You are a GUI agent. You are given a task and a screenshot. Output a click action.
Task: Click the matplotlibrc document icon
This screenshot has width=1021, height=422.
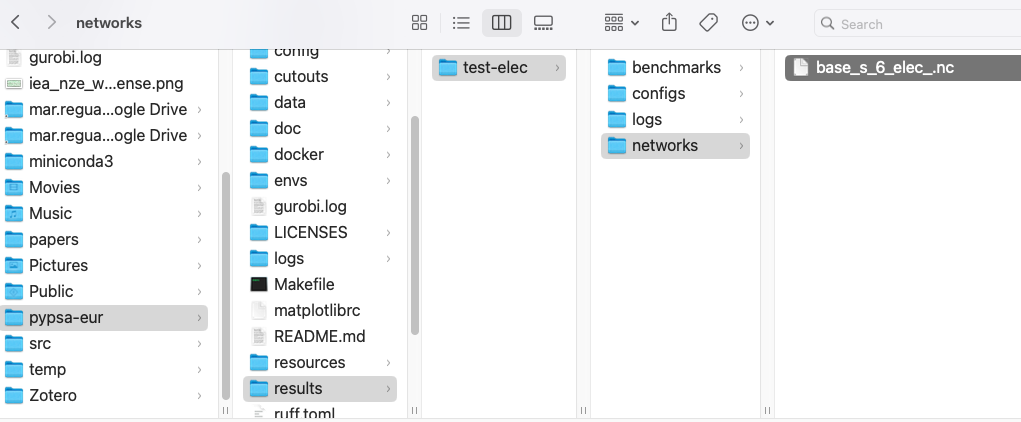click(259, 311)
